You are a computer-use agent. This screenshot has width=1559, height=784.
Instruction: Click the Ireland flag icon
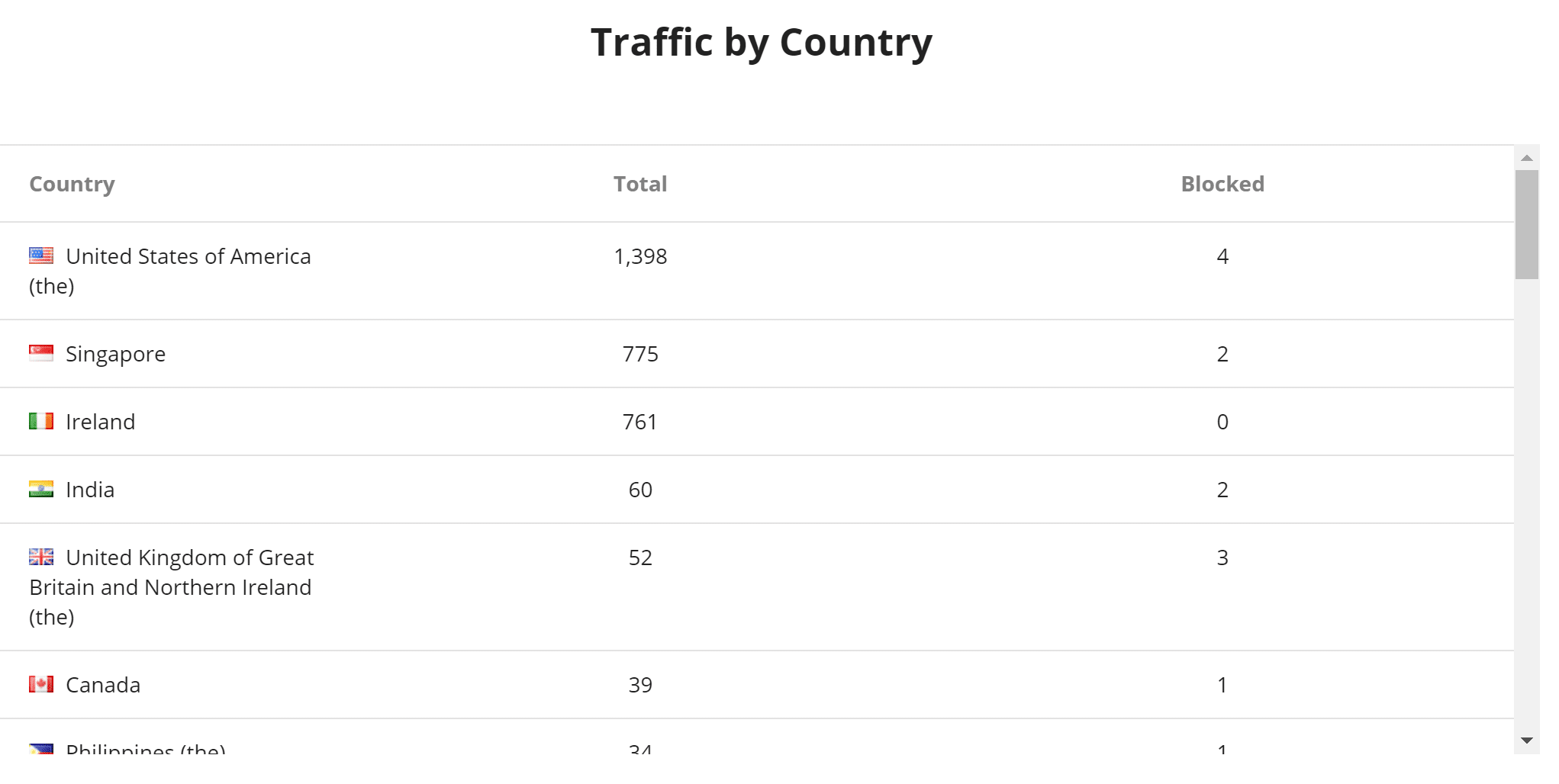[41, 420]
